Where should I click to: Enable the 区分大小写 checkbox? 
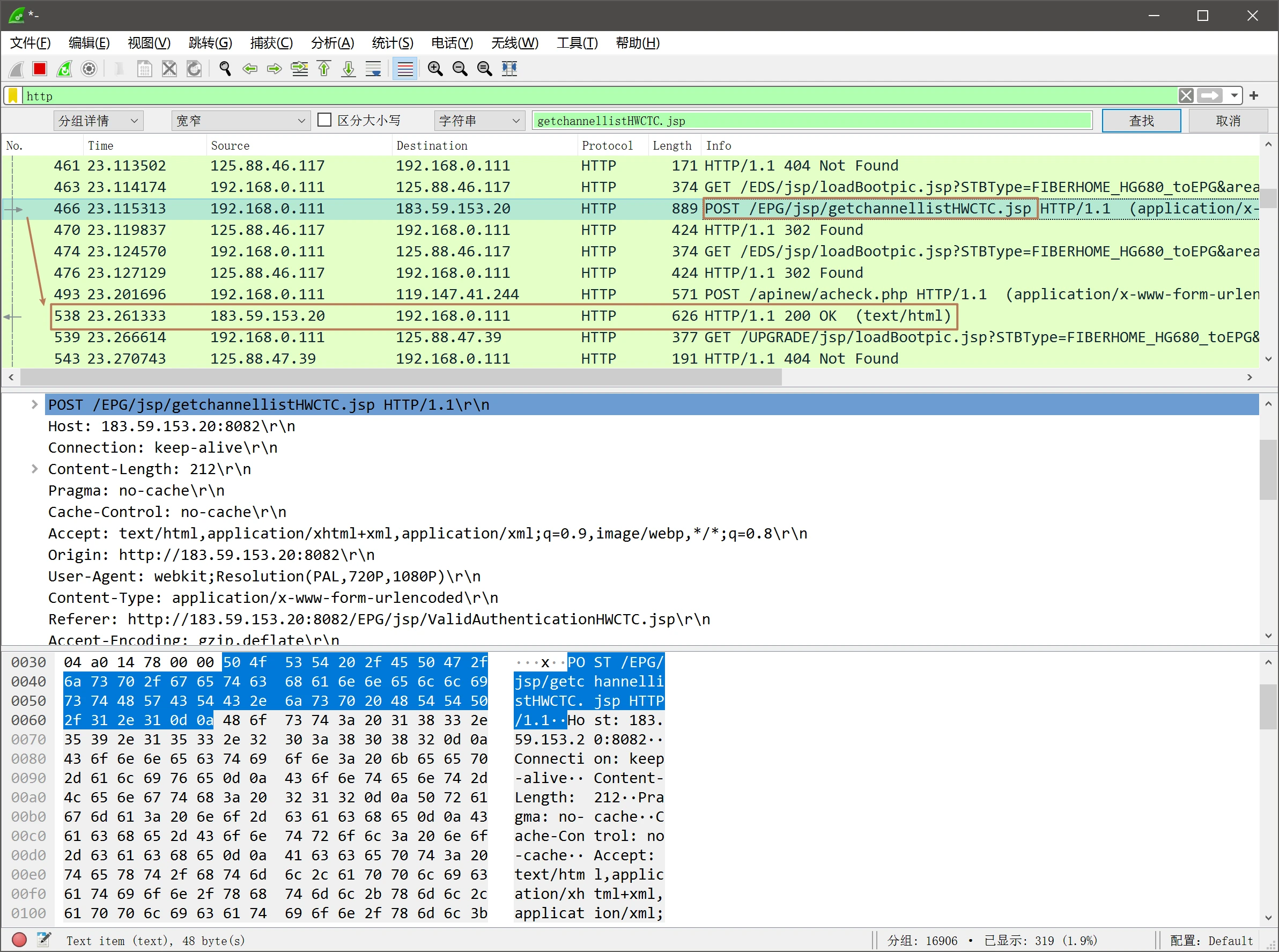click(325, 120)
